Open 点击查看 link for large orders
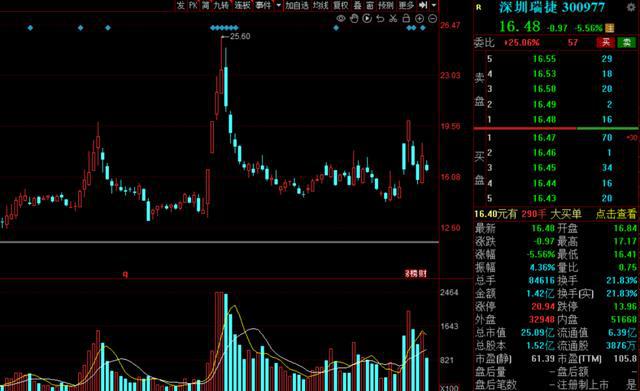This screenshot has height=391, width=640. pyautogui.click(x=616, y=213)
